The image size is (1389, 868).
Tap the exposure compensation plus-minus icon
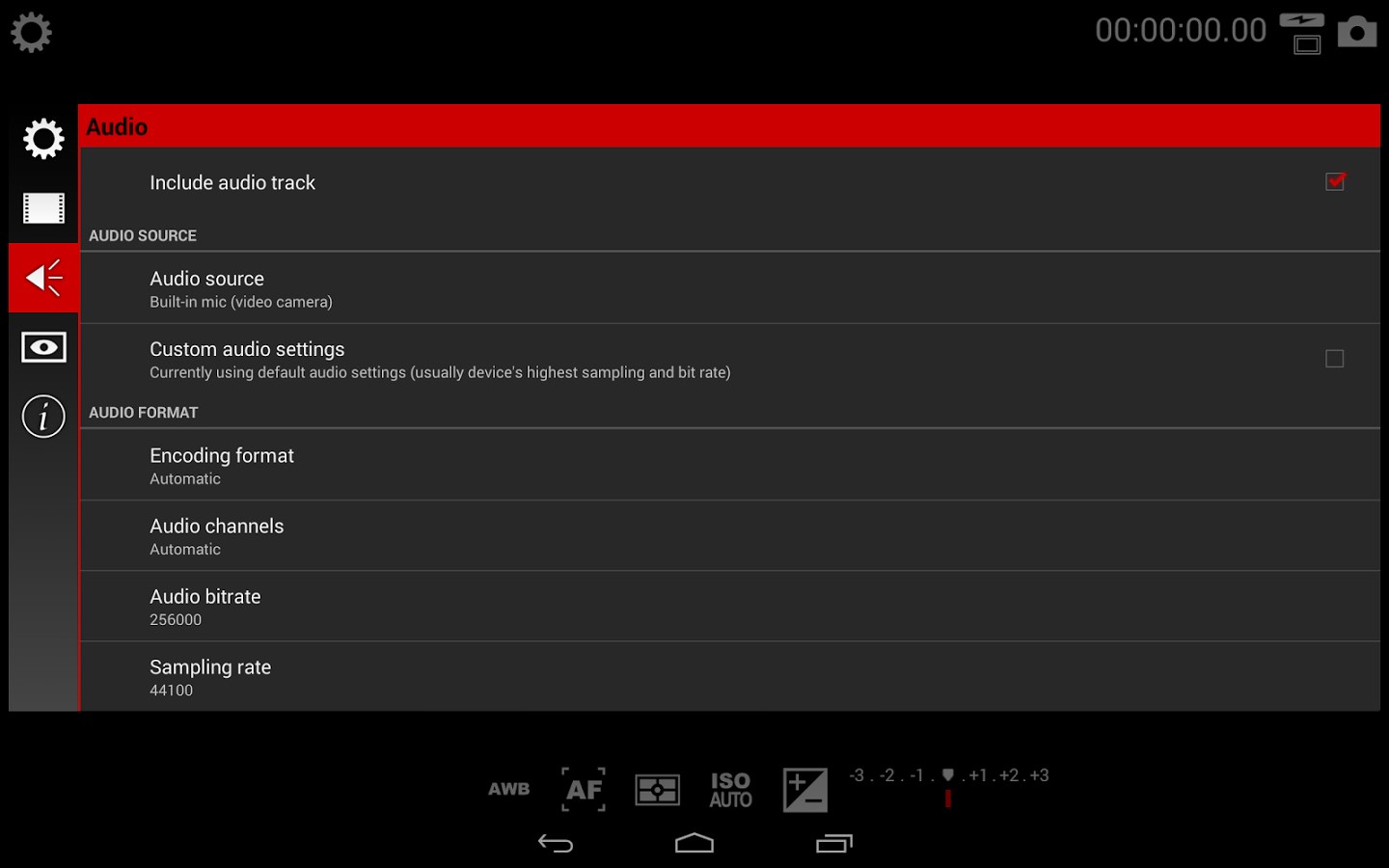click(x=805, y=790)
